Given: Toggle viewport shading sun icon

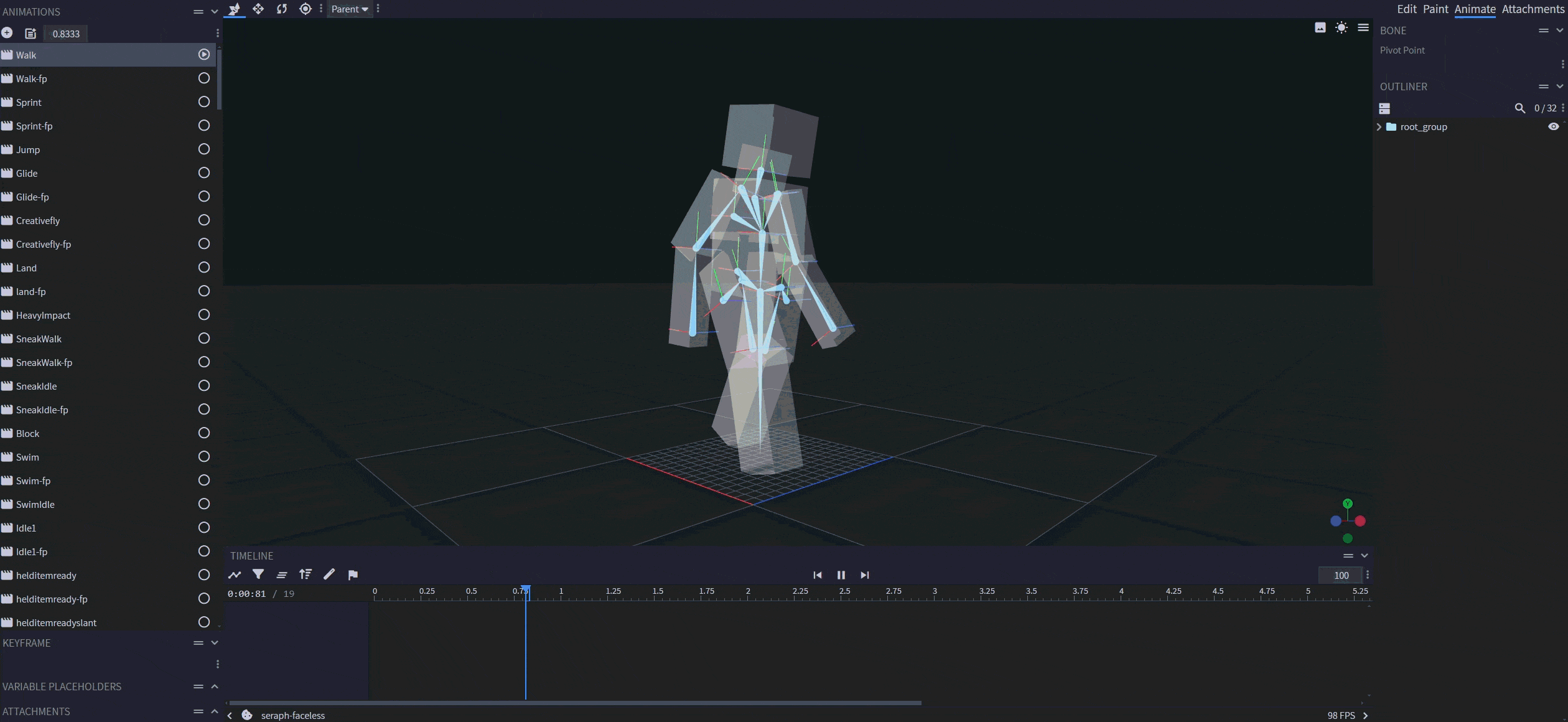Looking at the screenshot, I should point(1342,27).
